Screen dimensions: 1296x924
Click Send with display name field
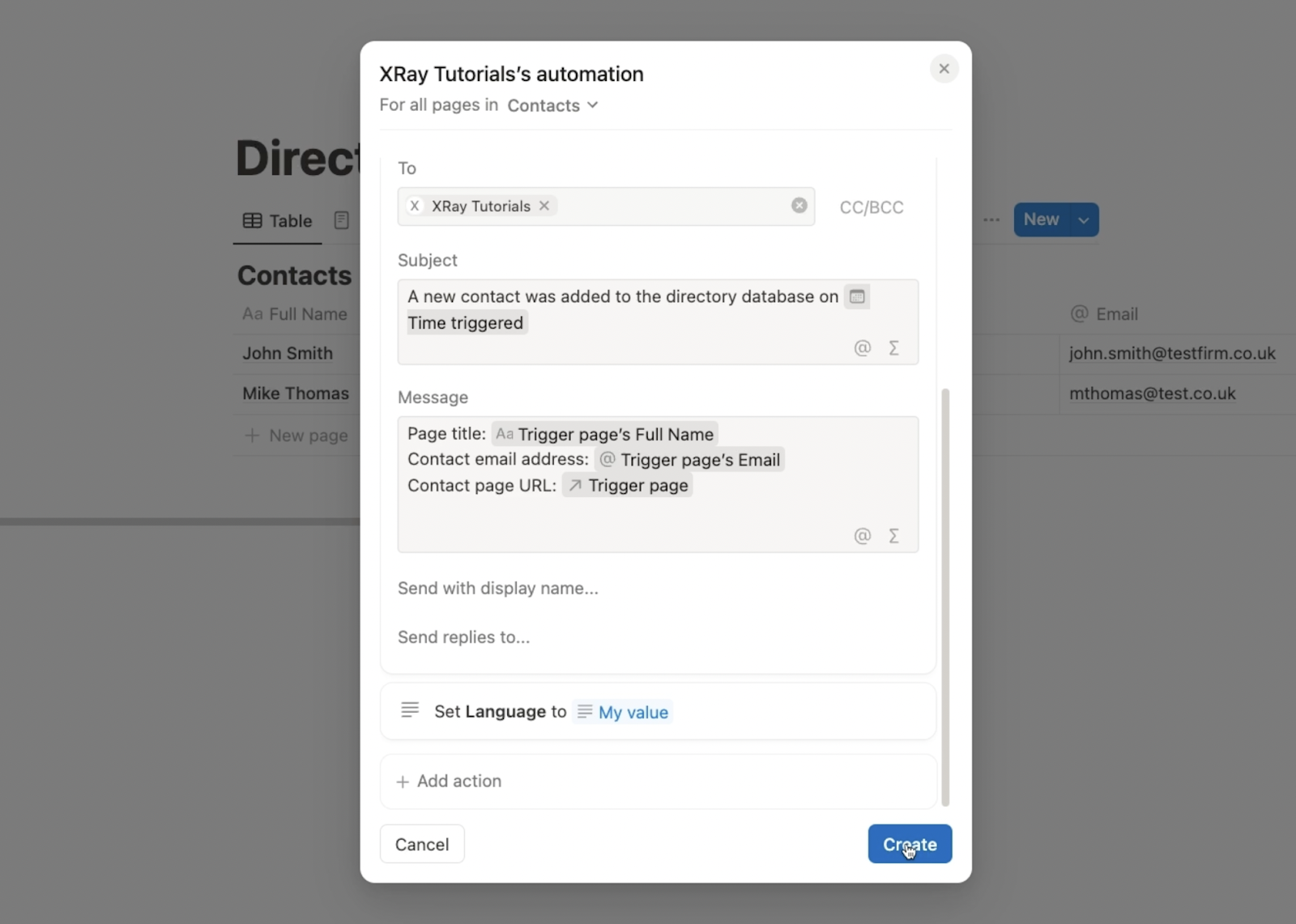[497, 589]
